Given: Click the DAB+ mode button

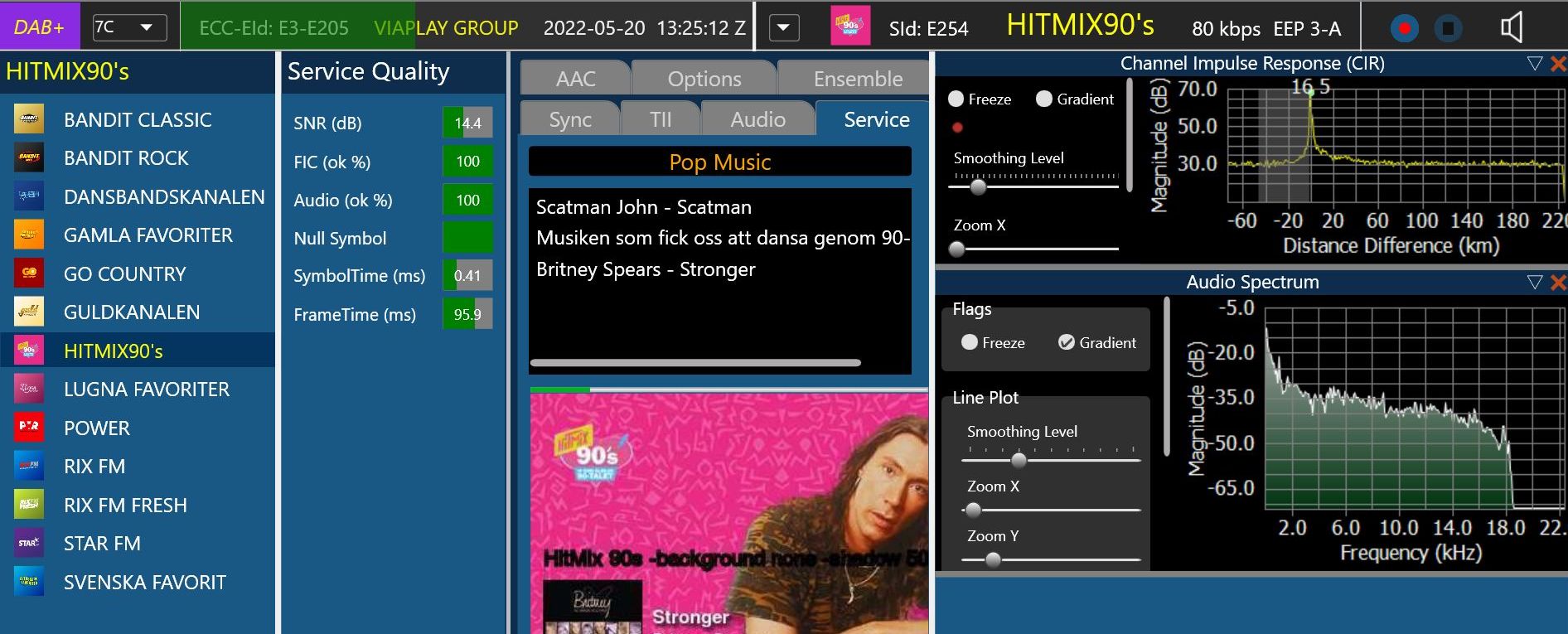Looking at the screenshot, I should pos(40,27).
